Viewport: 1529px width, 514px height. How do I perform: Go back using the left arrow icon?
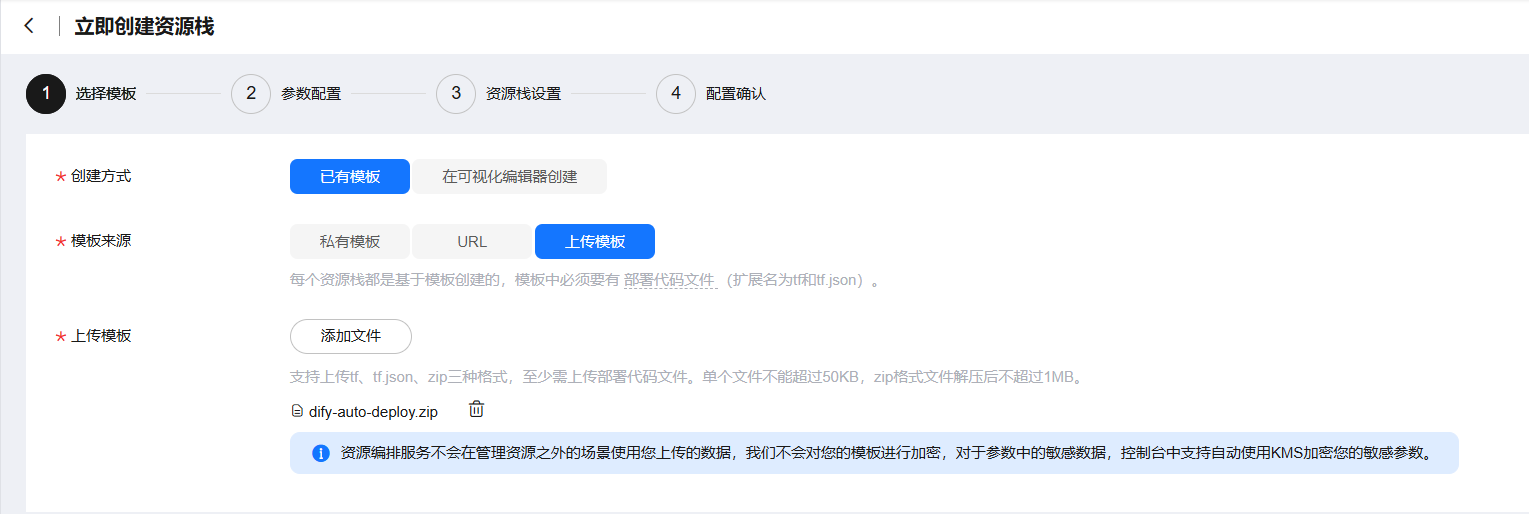click(x=29, y=27)
